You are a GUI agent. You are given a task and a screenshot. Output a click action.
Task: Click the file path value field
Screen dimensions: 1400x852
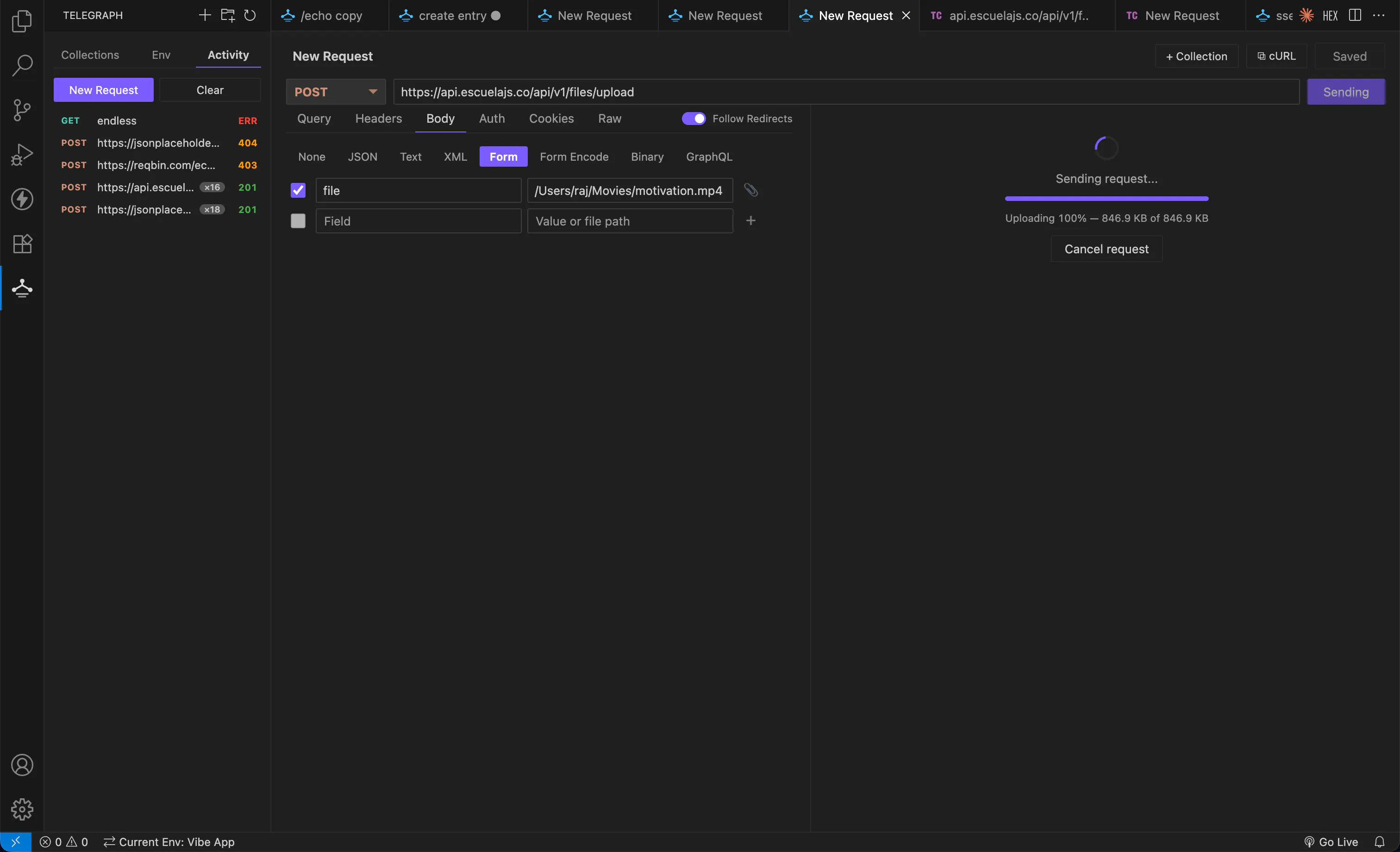(630, 190)
